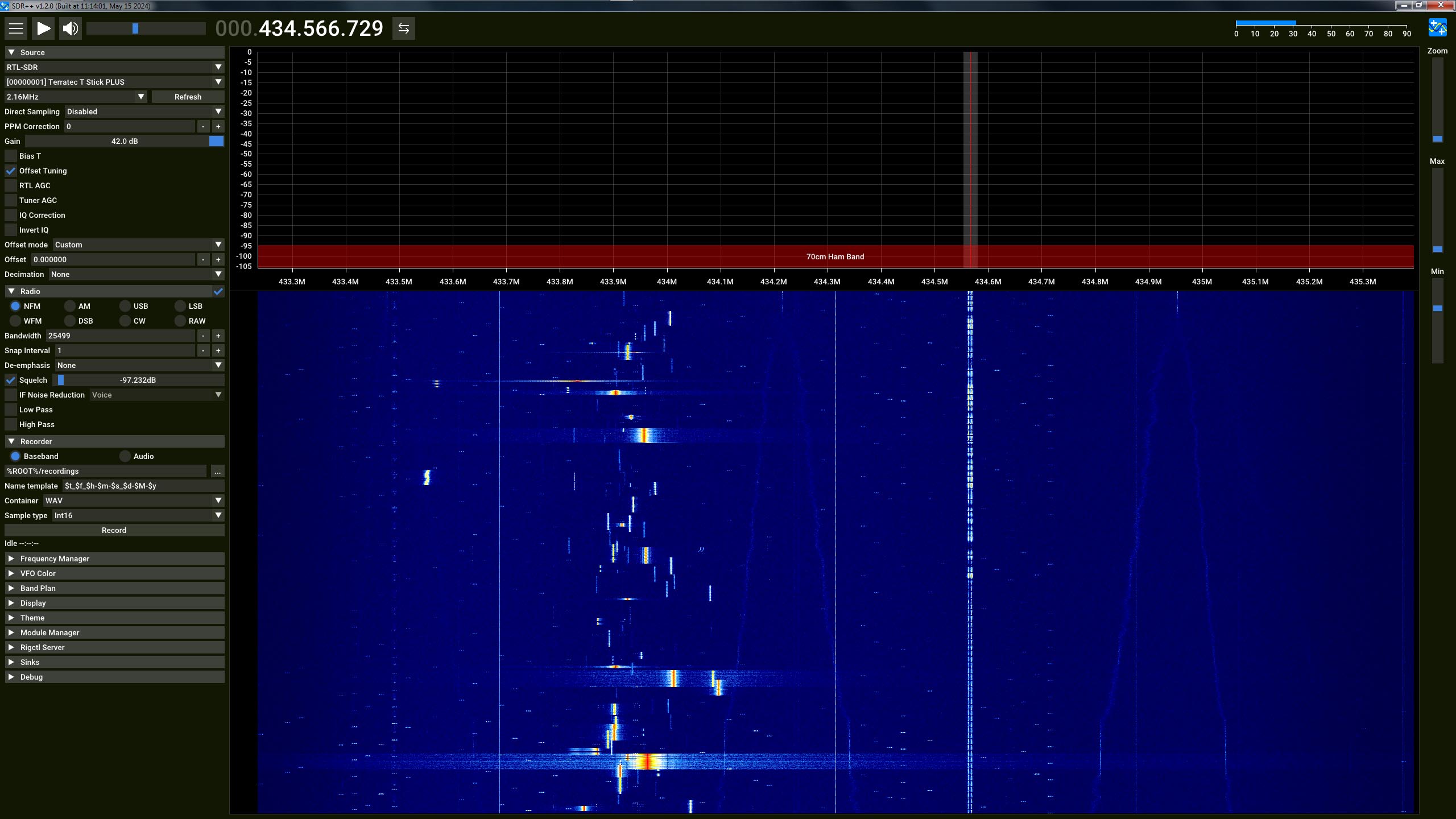Uncheck Offset Tuning
The width and height of the screenshot is (1456, 819).
click(11, 171)
